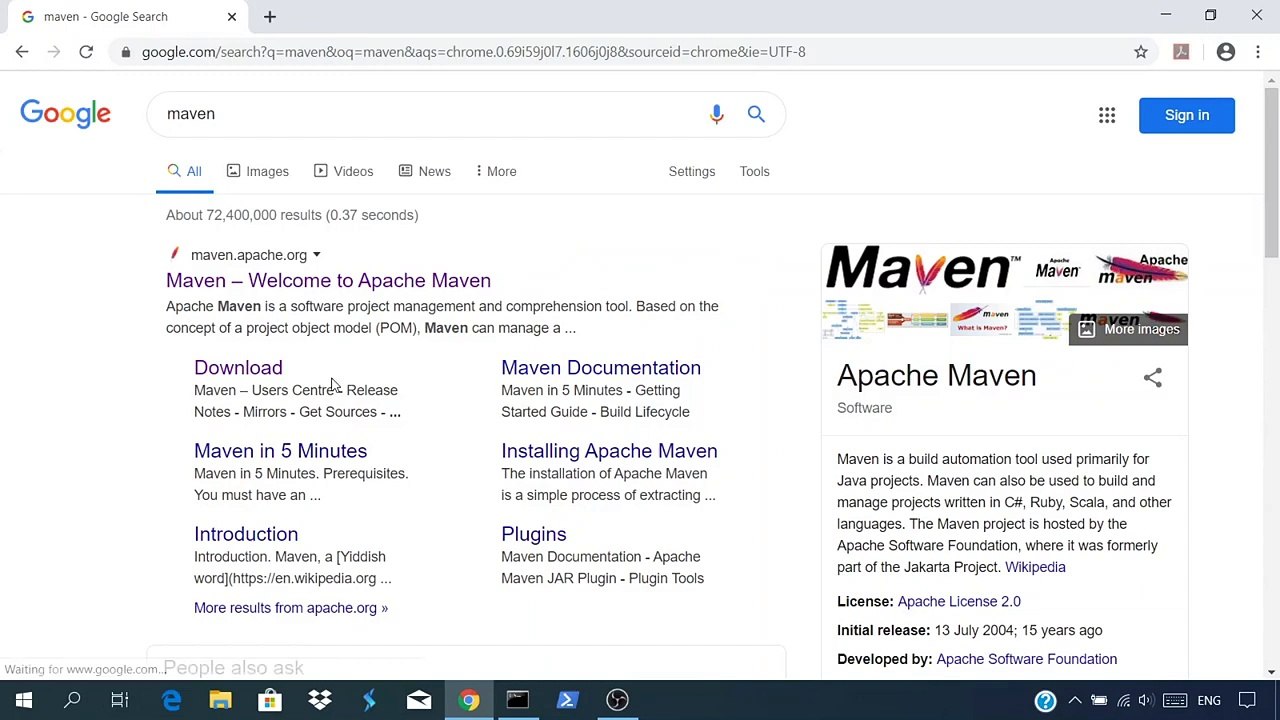Open PowerShell from taskbar
Viewport: 1280px width, 720px height.
567,700
